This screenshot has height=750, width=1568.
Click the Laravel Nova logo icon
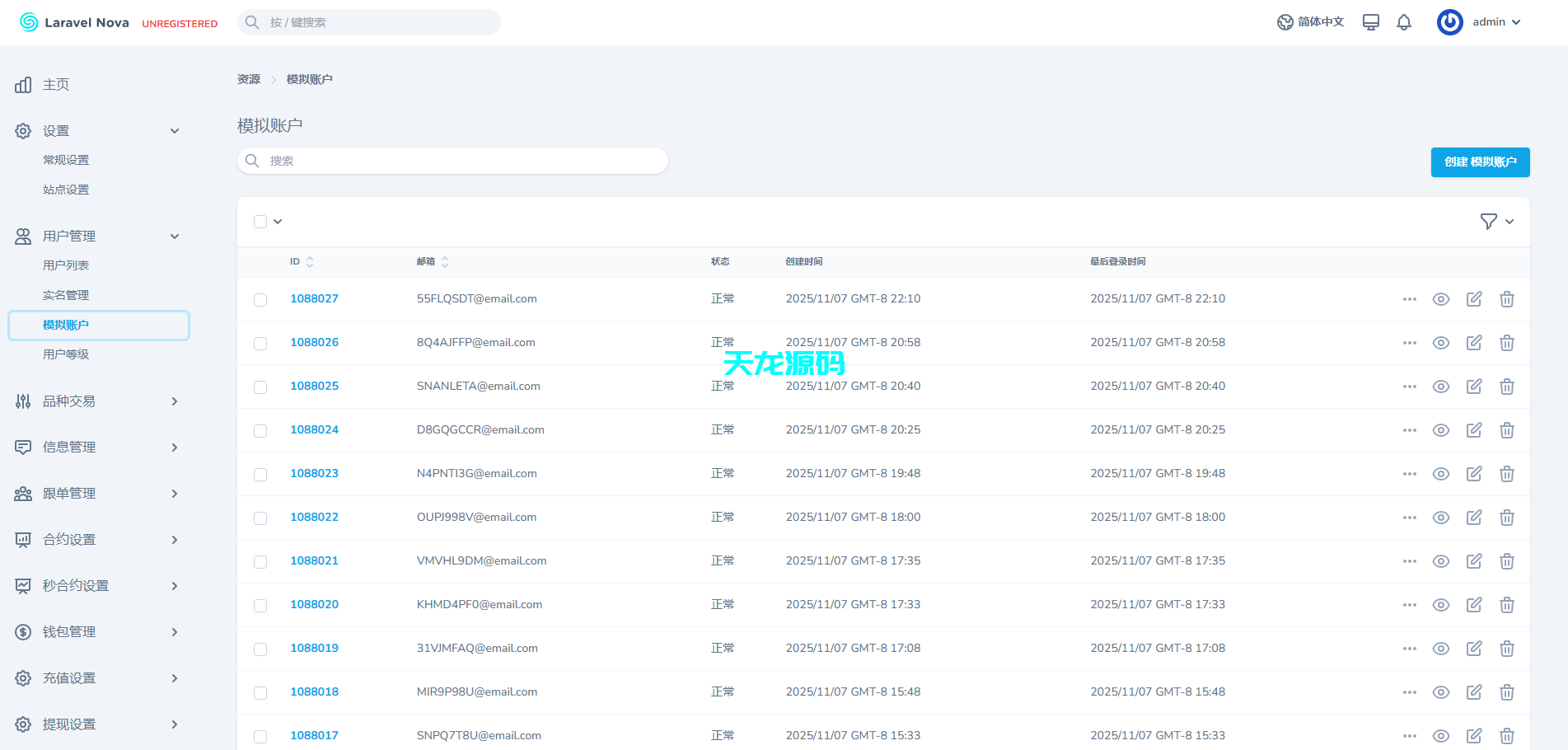(29, 22)
